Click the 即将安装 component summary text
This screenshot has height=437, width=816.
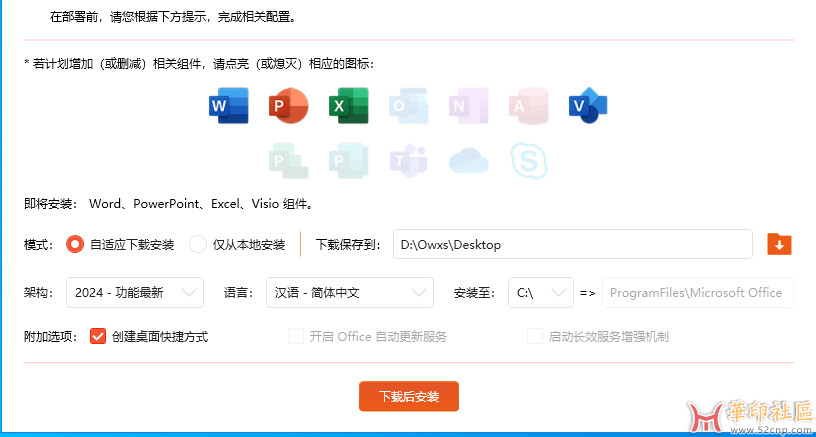tap(169, 203)
